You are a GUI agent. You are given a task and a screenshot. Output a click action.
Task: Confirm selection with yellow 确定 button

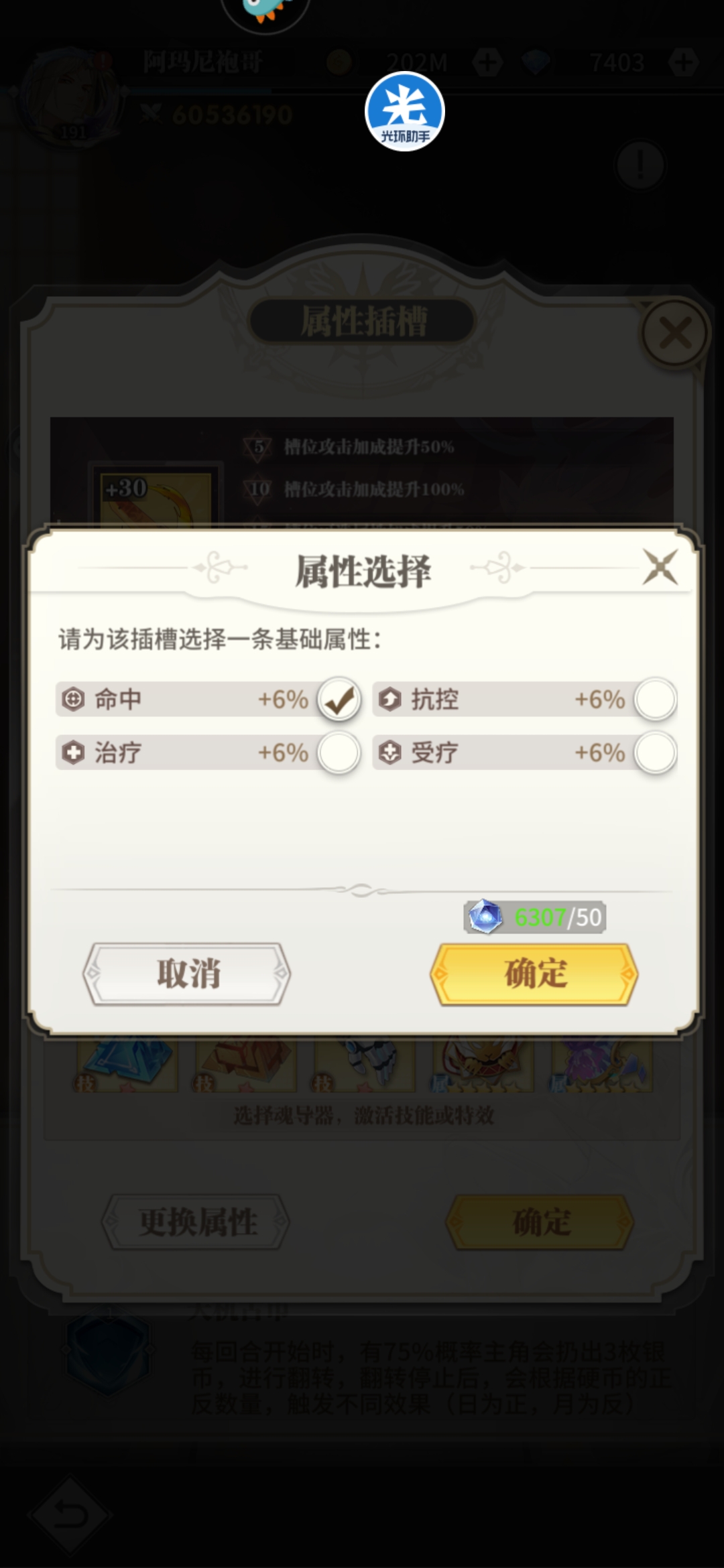534,974
